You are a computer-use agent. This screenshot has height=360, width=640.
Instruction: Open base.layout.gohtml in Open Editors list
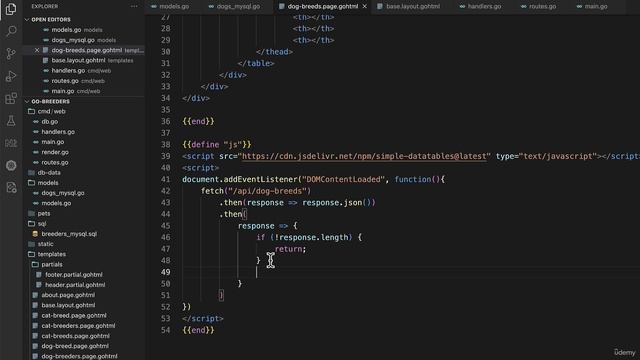78,60
